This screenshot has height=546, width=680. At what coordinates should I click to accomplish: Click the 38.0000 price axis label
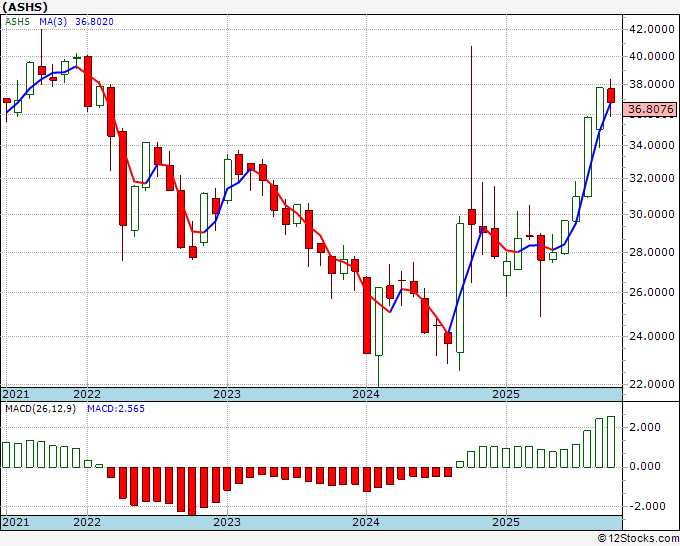coord(651,85)
